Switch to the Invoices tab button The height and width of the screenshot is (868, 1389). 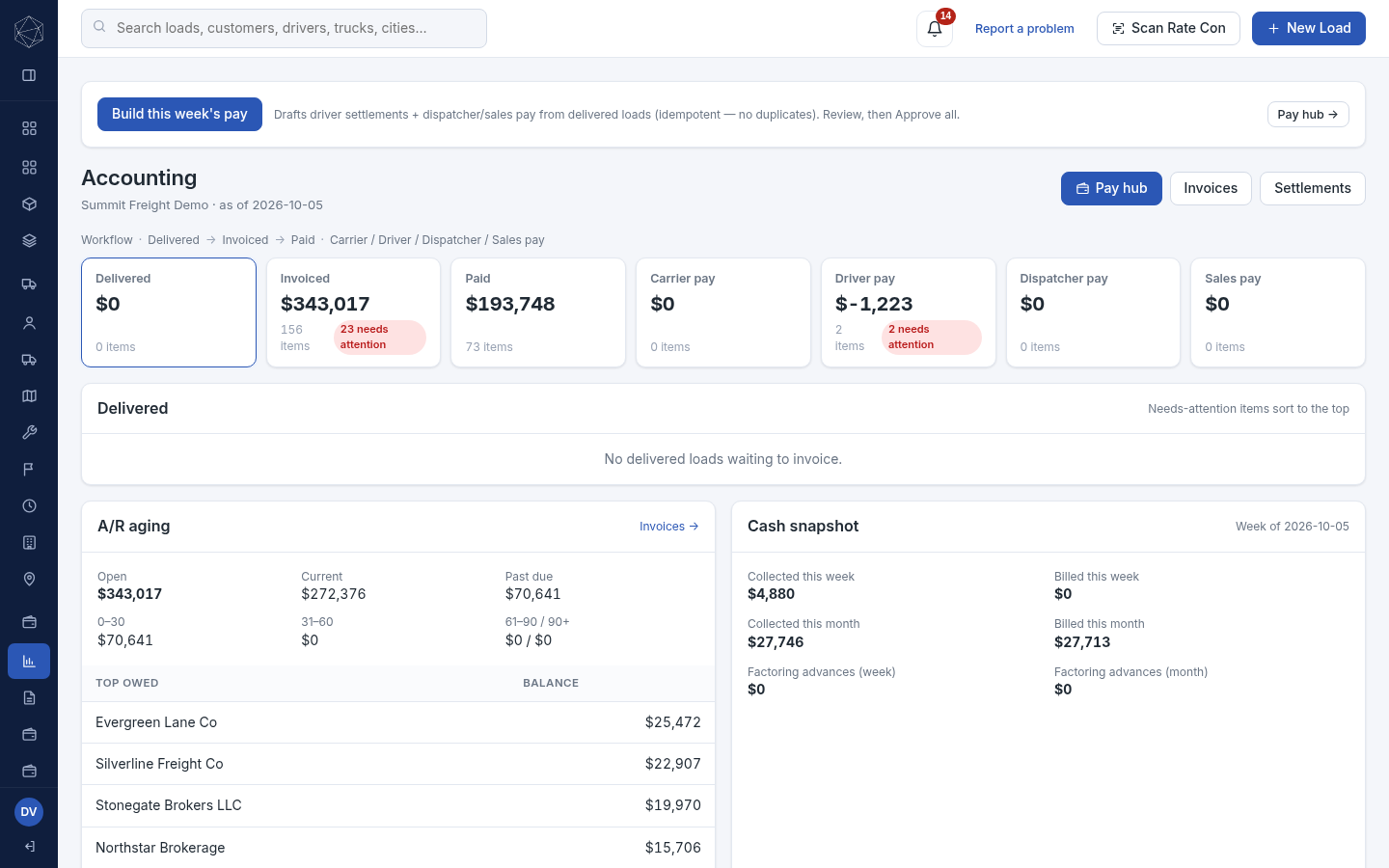[x=1211, y=188]
